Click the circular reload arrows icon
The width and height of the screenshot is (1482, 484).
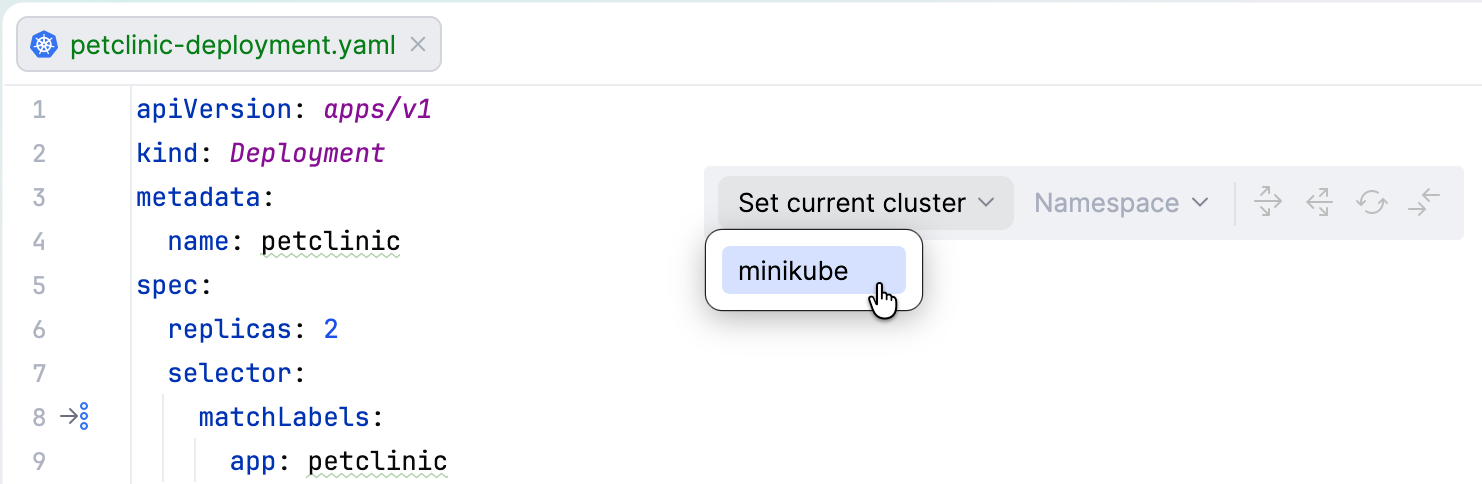1371,202
